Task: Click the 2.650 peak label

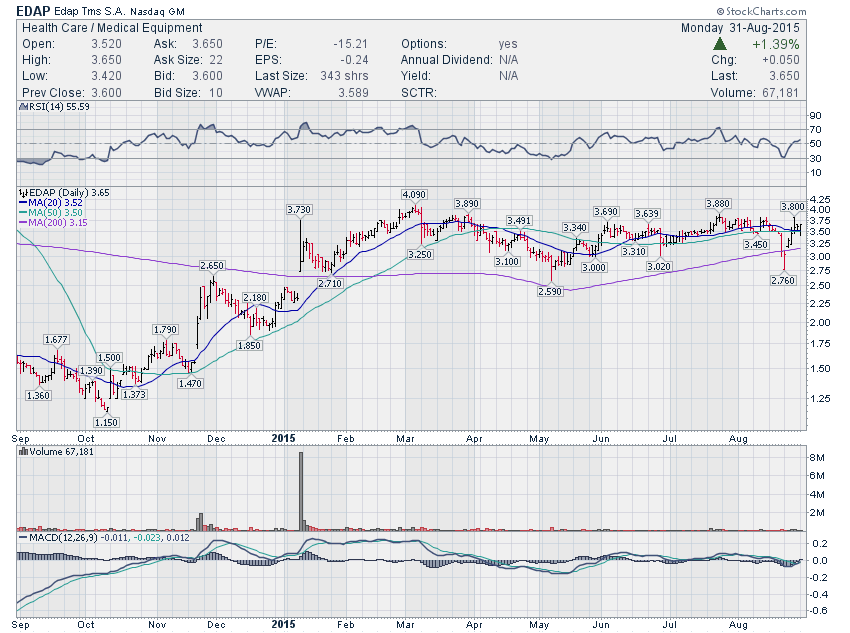Action: (211, 266)
